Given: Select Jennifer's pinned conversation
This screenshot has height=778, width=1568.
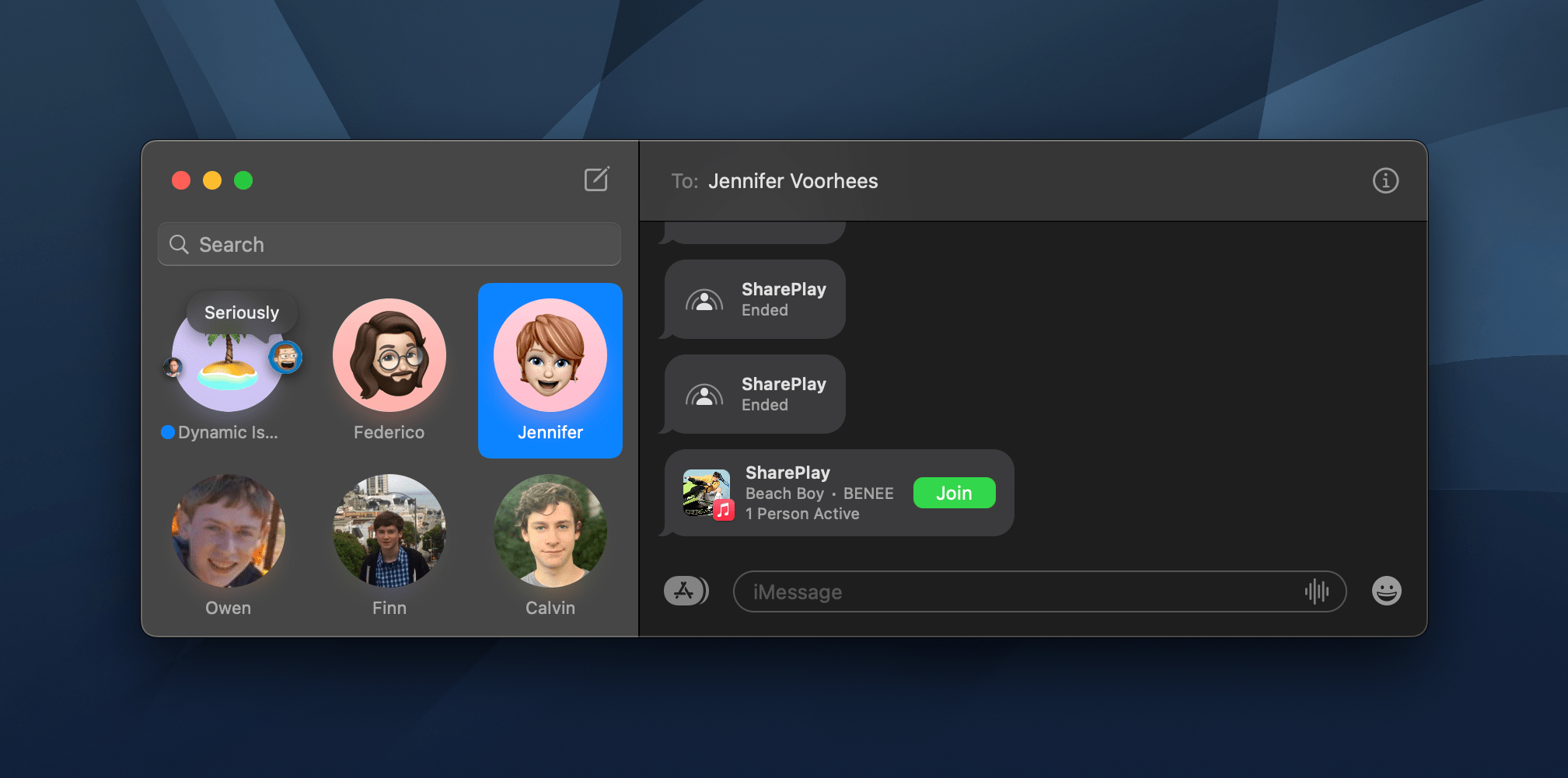Looking at the screenshot, I should pos(550,371).
